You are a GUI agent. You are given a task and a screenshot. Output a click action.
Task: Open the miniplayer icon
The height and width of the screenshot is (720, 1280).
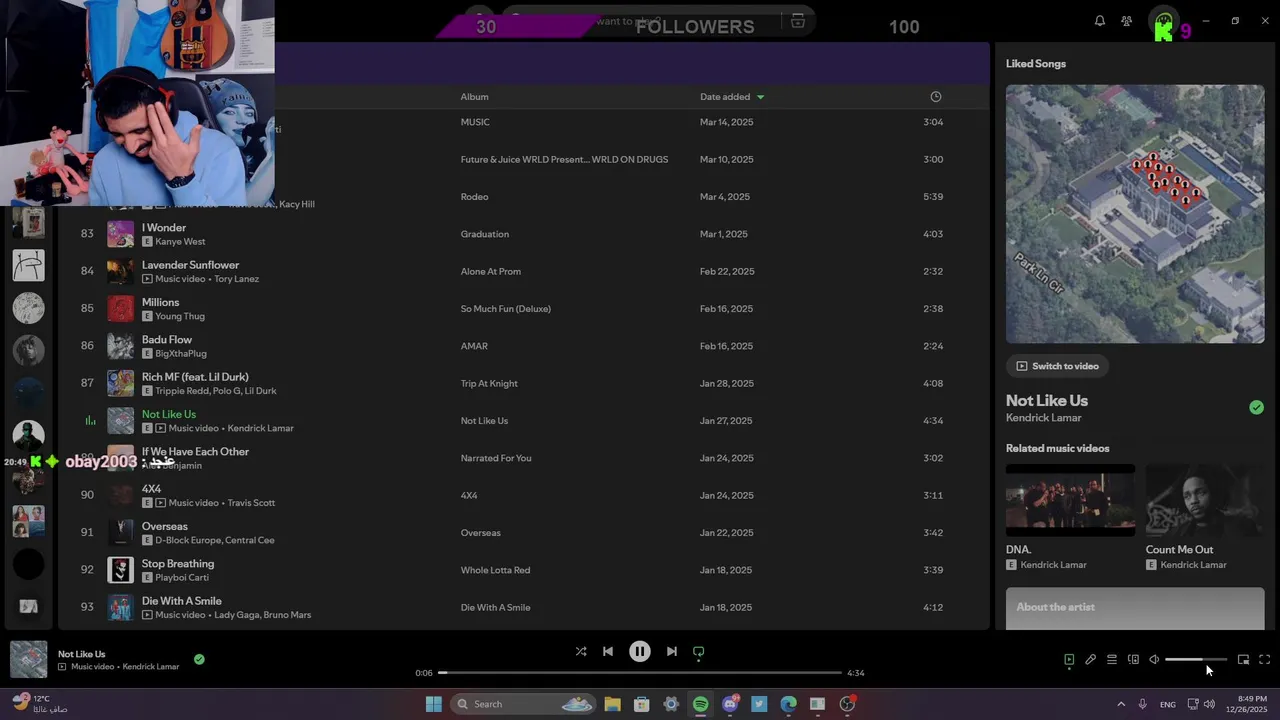point(1243,660)
